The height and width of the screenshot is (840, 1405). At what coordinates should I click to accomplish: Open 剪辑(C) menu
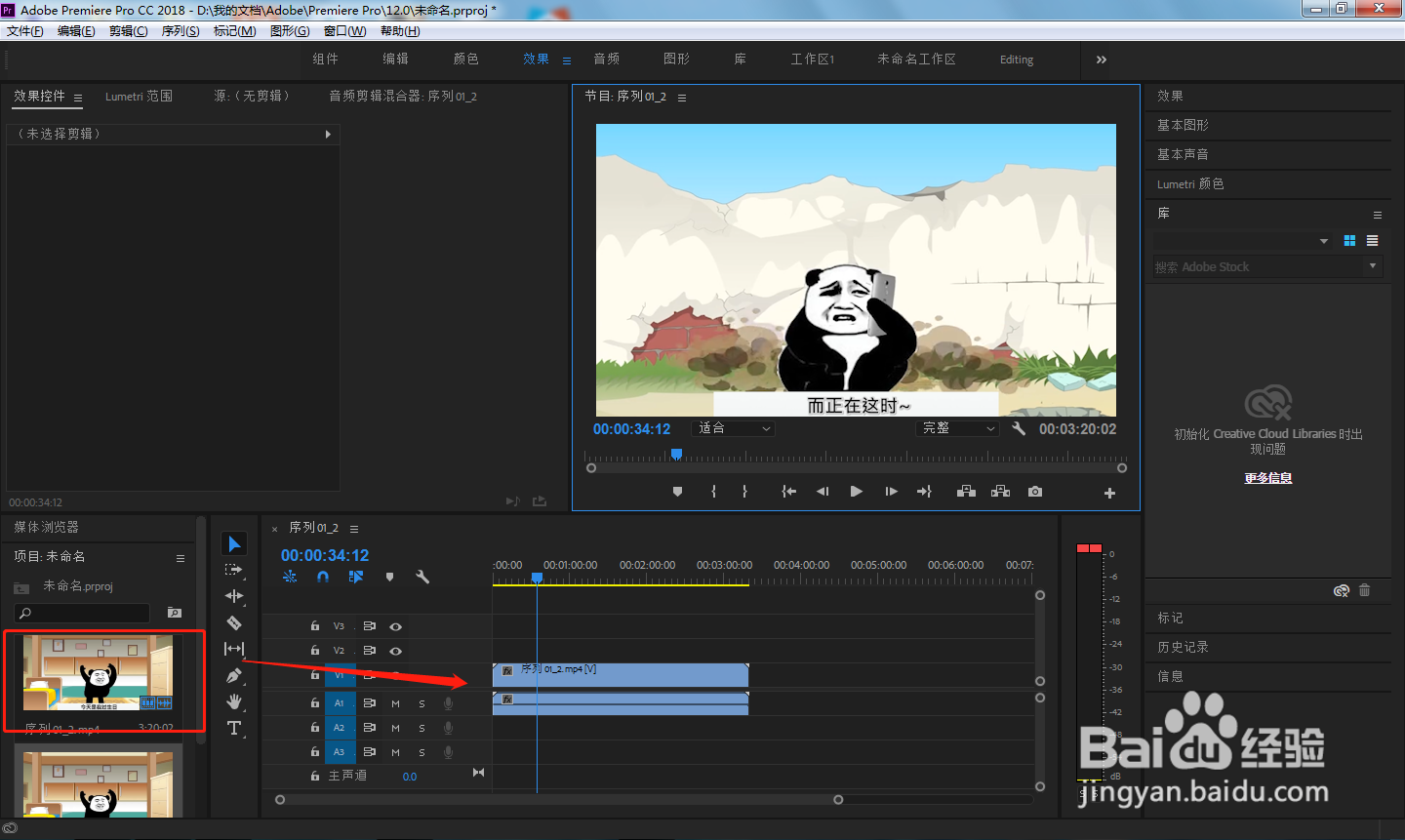tap(128, 31)
